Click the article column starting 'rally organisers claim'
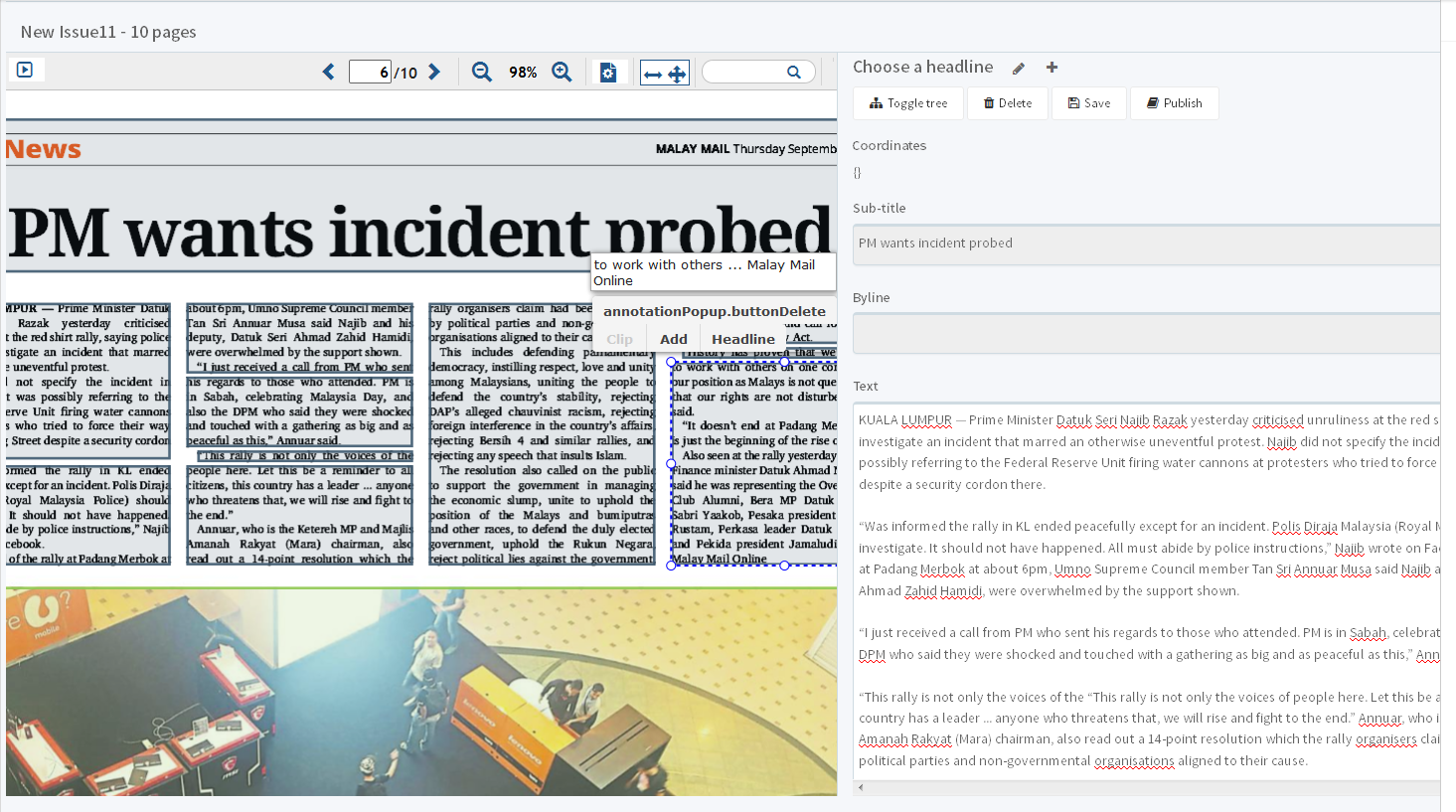 click(543, 434)
